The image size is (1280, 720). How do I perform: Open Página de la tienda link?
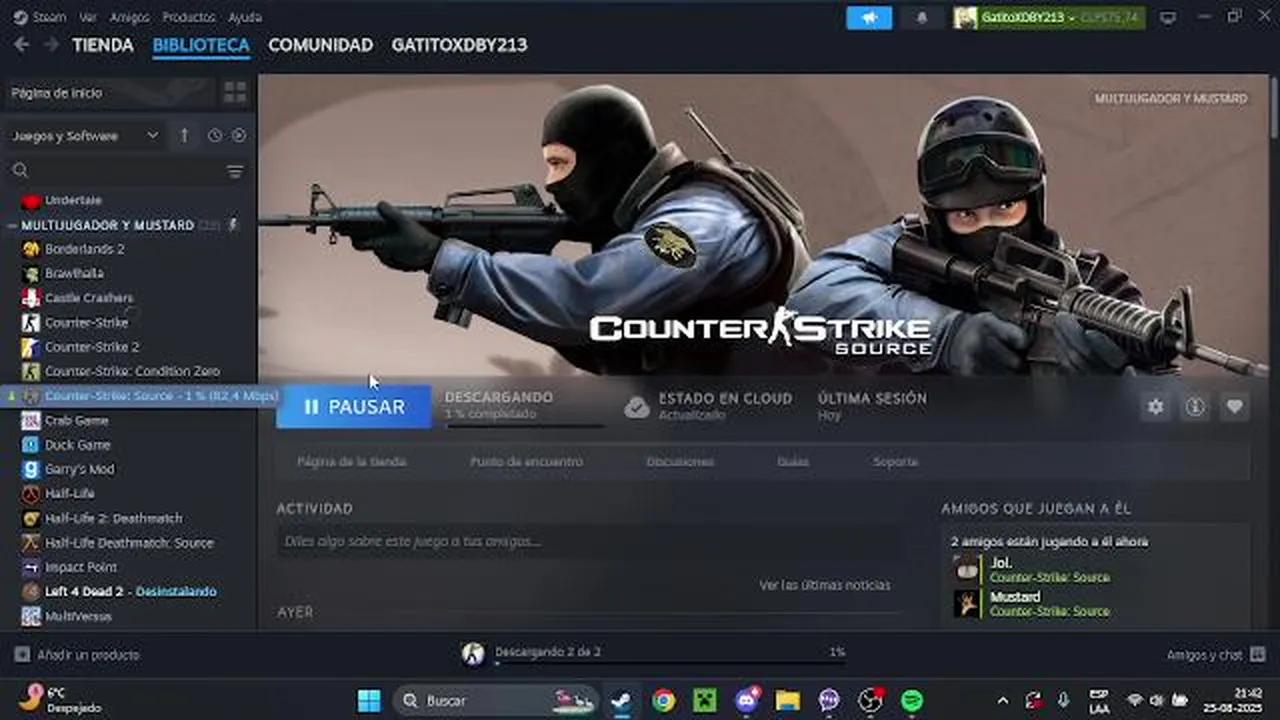(x=352, y=462)
